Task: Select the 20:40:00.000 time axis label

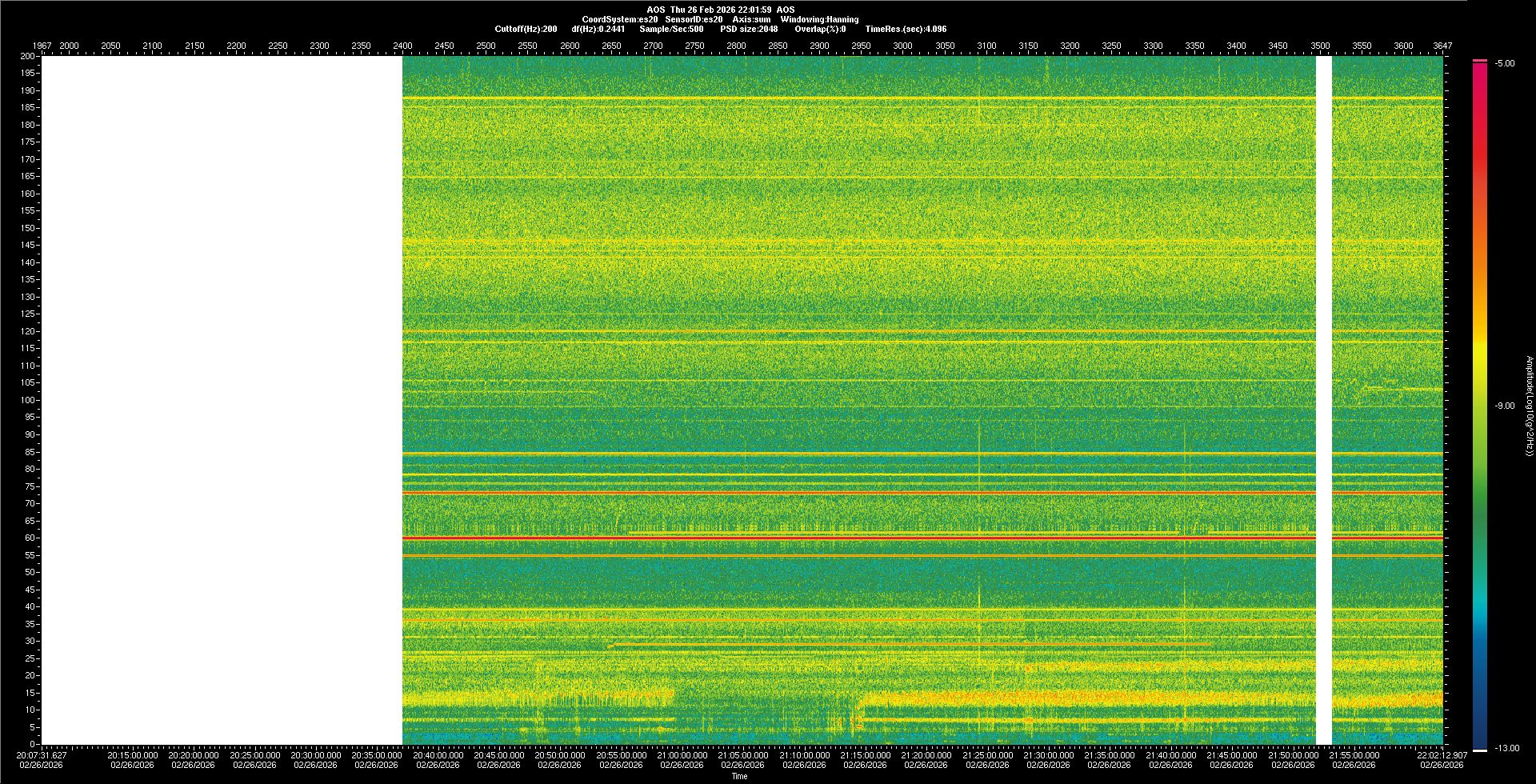Action: point(438,754)
